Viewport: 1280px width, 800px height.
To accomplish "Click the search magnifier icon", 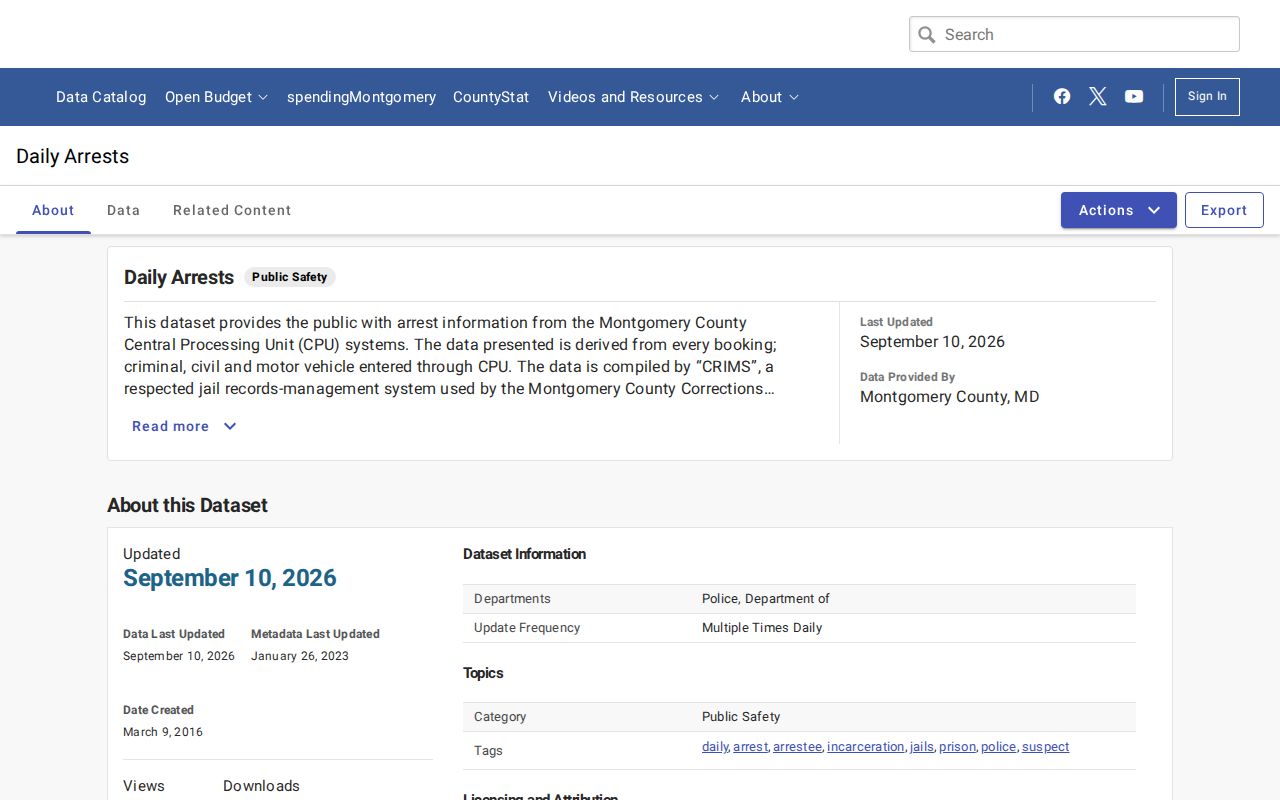I will pos(927,35).
